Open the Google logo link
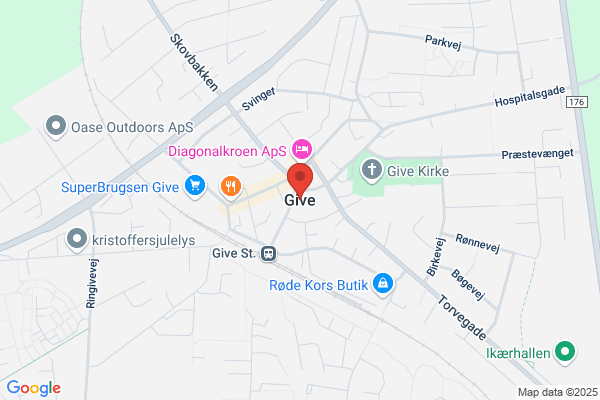The height and width of the screenshot is (400, 600). pyautogui.click(x=34, y=388)
